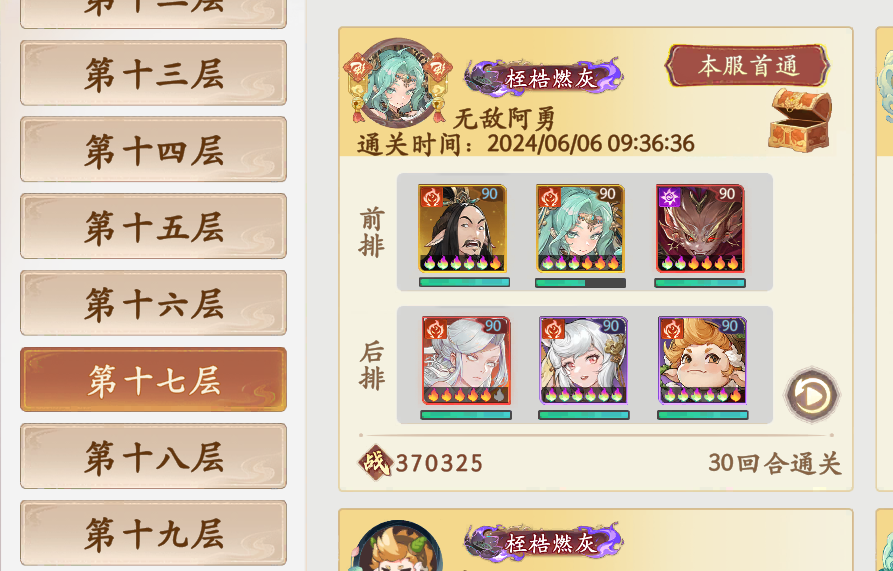893x571 pixels.
Task: Go to 第十八层 floor tab
Action: tap(153, 457)
